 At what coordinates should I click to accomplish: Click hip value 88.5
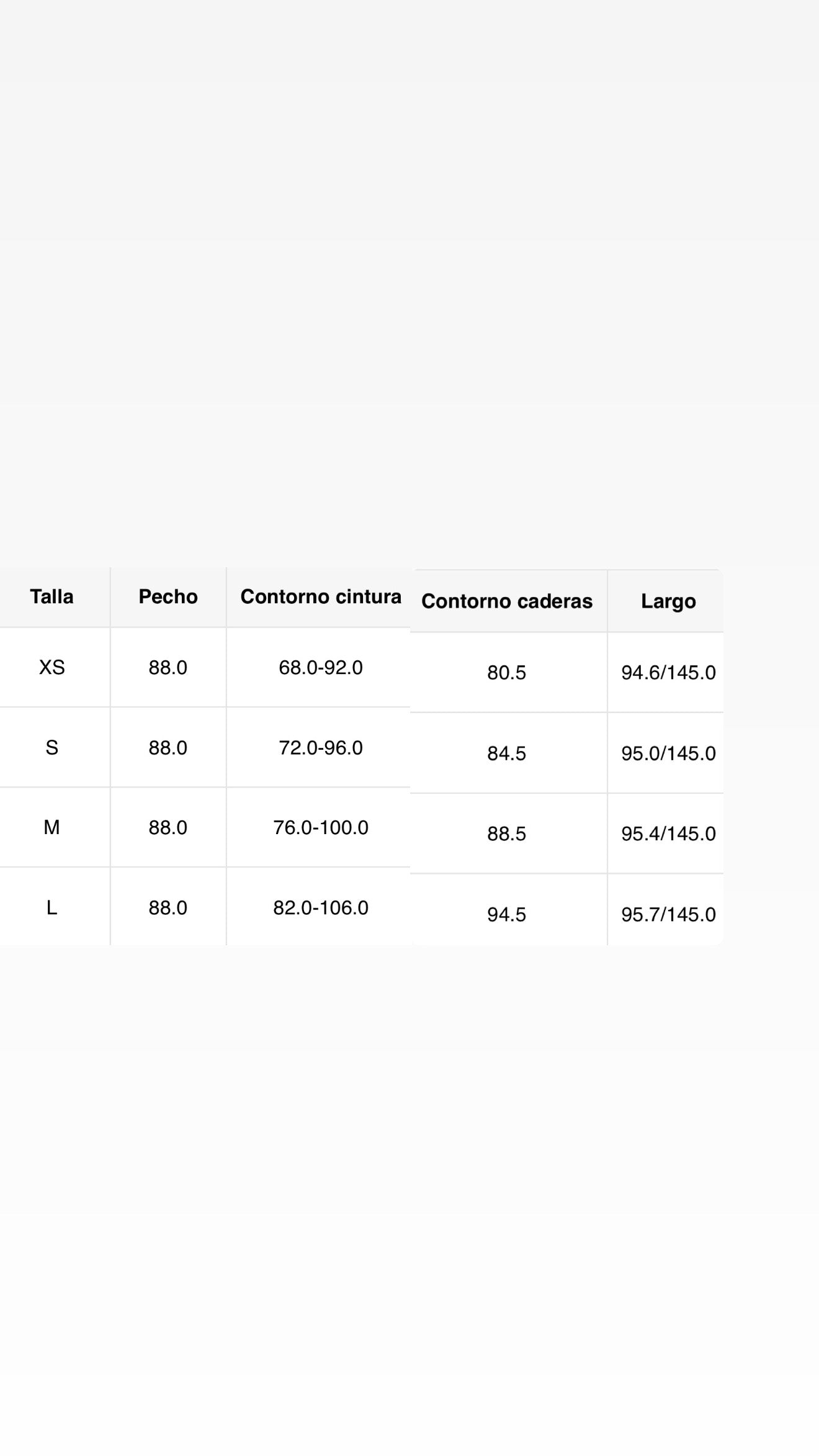click(506, 834)
